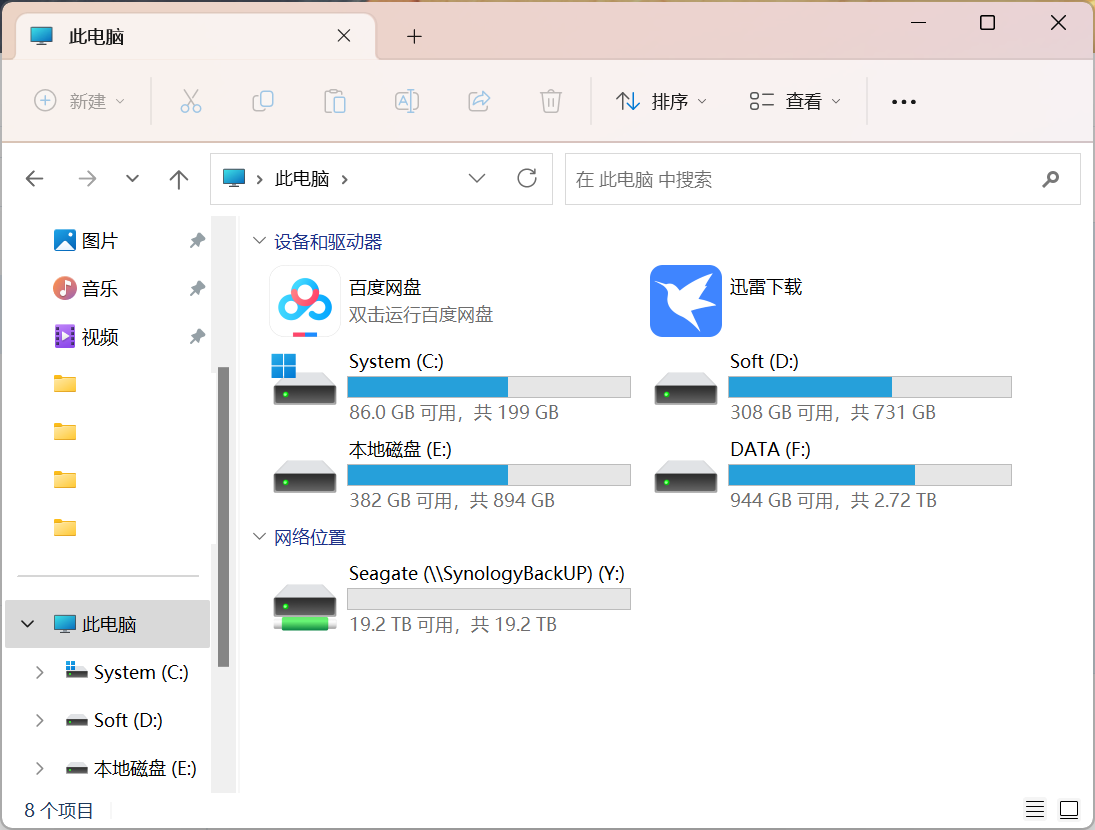The image size is (1095, 830).
Task: Click DATA (F:) capacity bar
Action: pyautogui.click(x=869, y=475)
